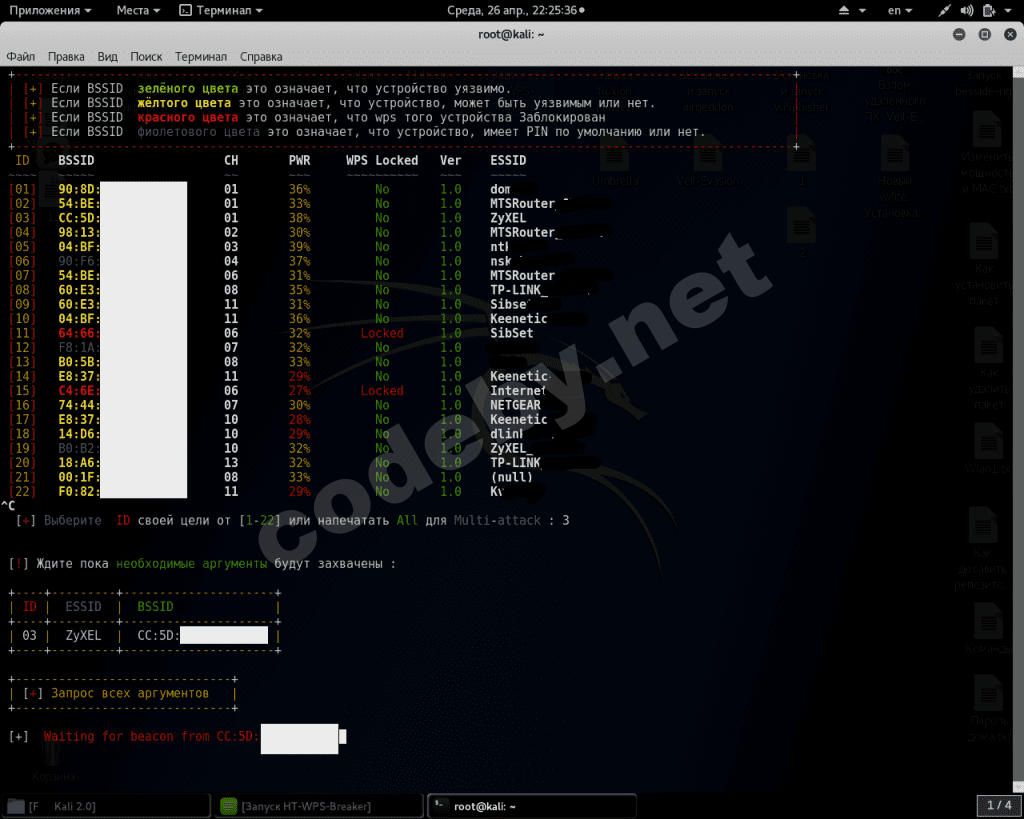Click the [22] ID in the last row
Viewport: 1024px width, 819px height.
coord(22,491)
